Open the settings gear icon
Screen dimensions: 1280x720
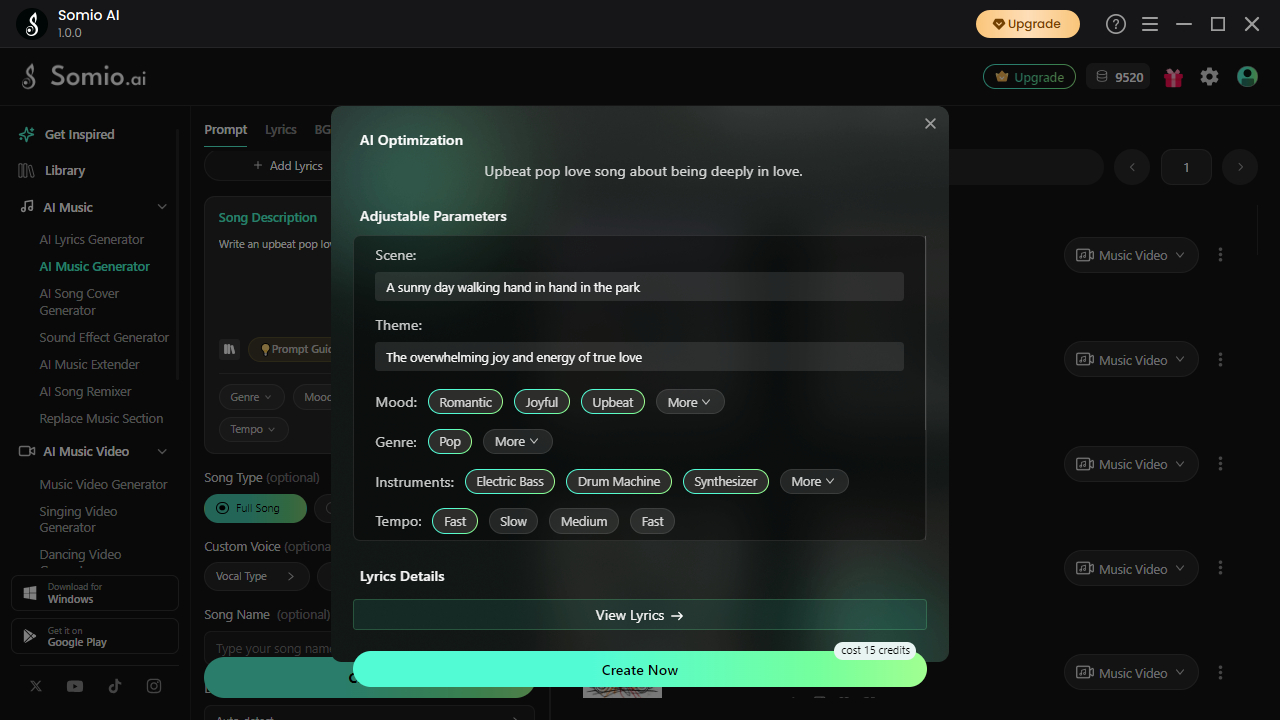1209,77
